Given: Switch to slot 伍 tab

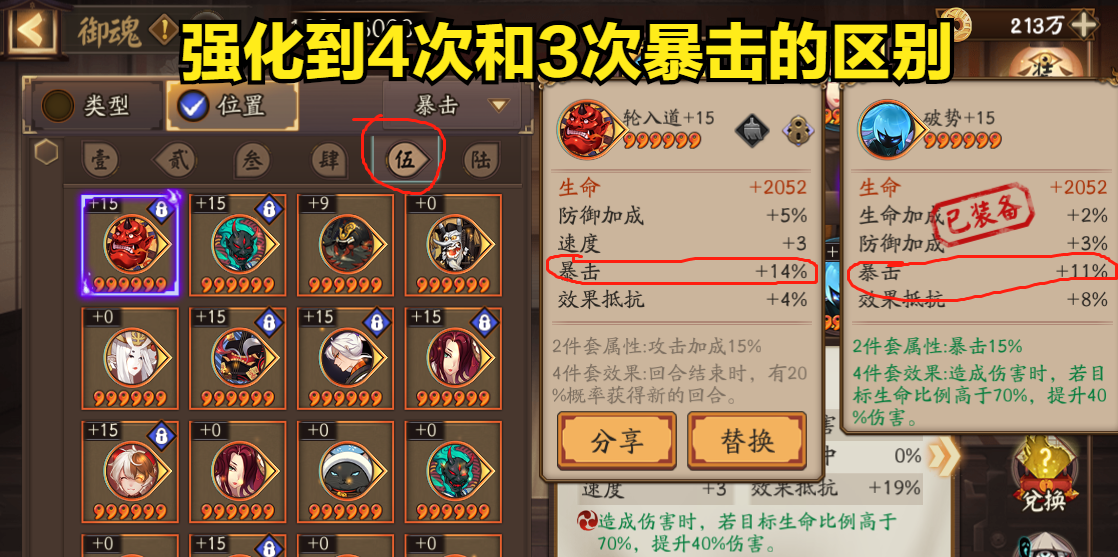Looking at the screenshot, I should (406, 161).
